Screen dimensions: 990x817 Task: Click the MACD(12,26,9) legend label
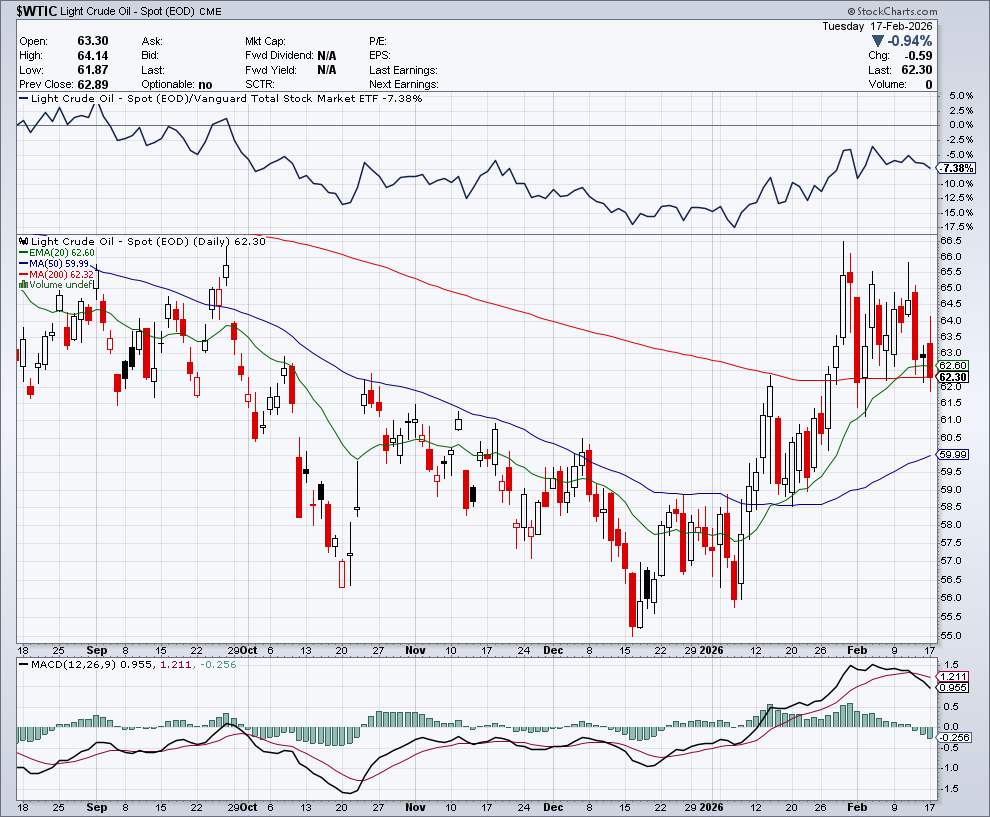tap(73, 664)
